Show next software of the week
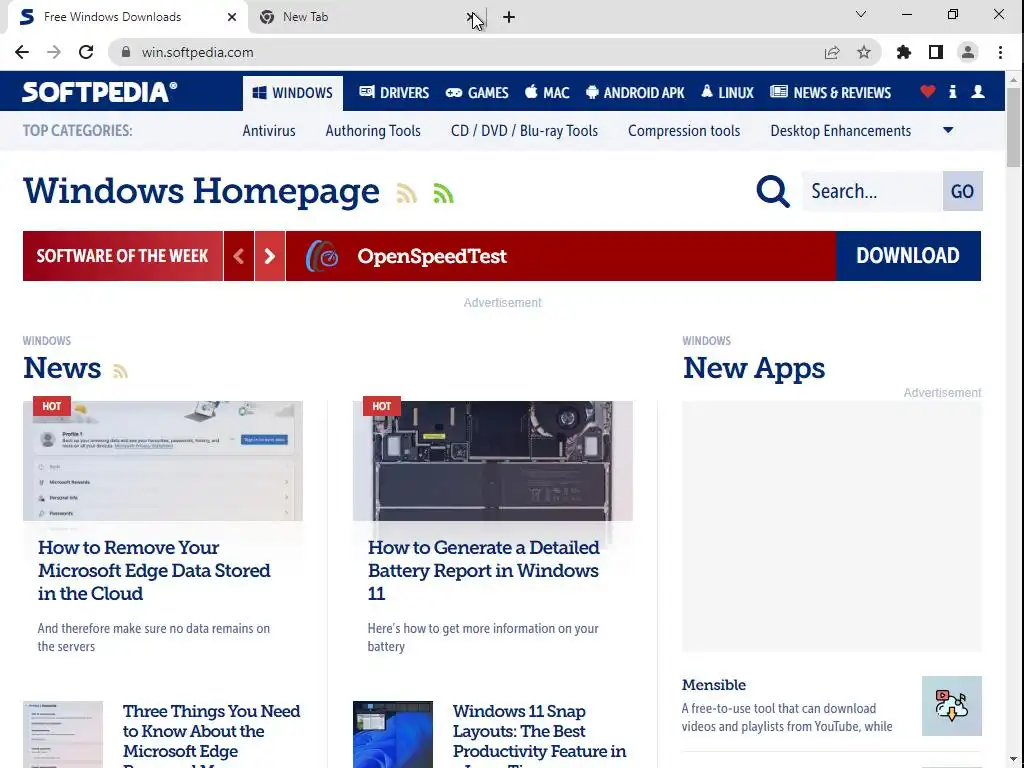 pos(270,256)
